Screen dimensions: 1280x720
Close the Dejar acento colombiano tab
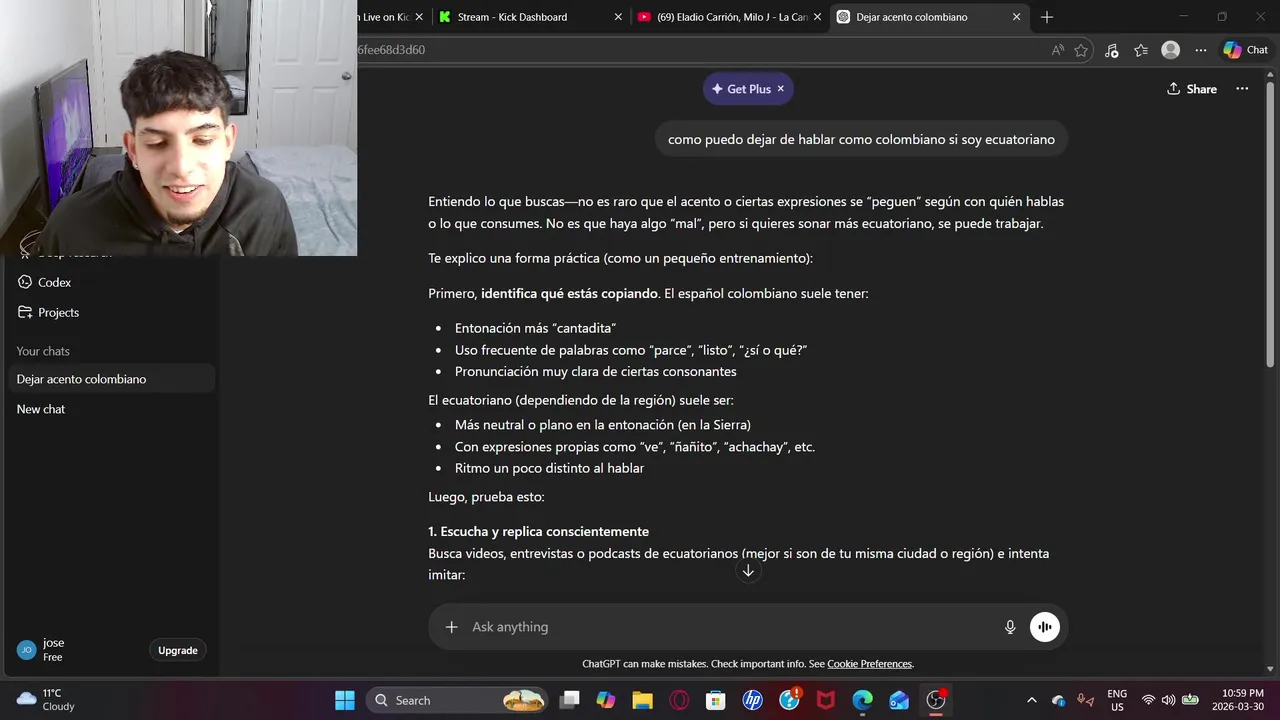(1016, 17)
